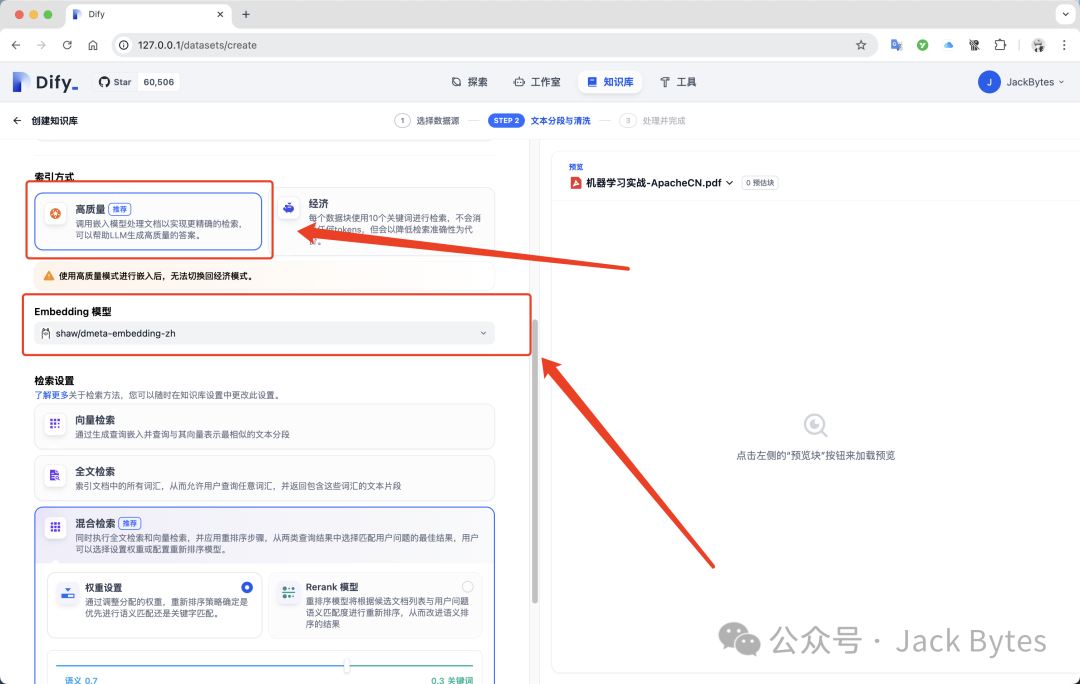Click the 60,506 star count

click(158, 82)
